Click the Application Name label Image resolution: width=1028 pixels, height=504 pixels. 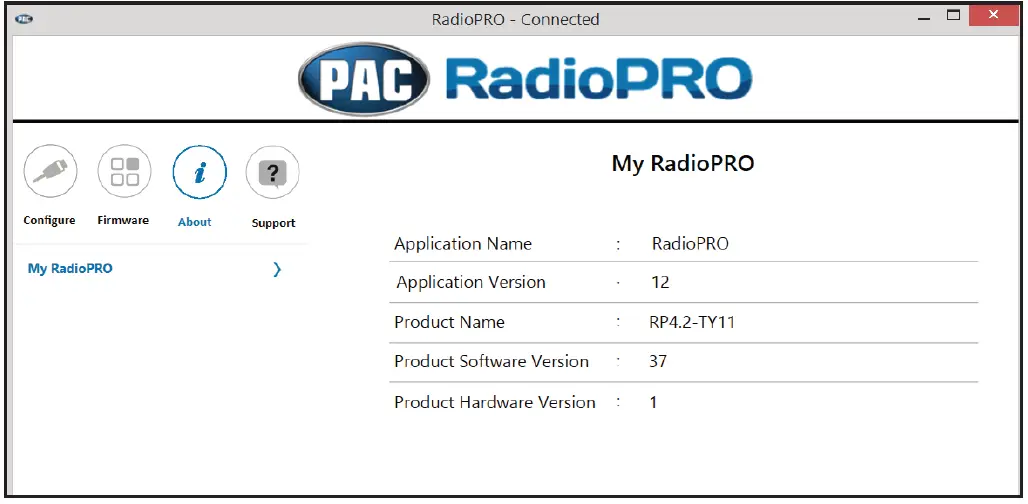point(463,244)
